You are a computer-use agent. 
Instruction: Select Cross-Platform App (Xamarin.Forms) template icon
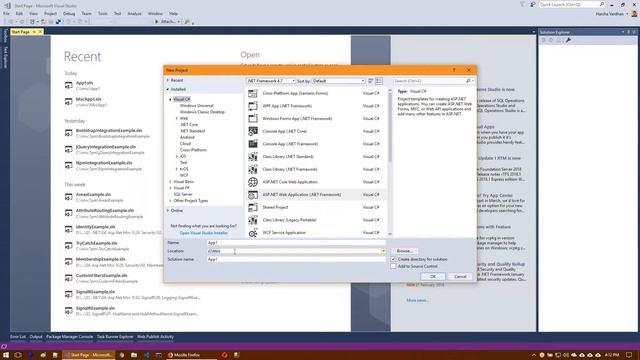tap(253, 93)
